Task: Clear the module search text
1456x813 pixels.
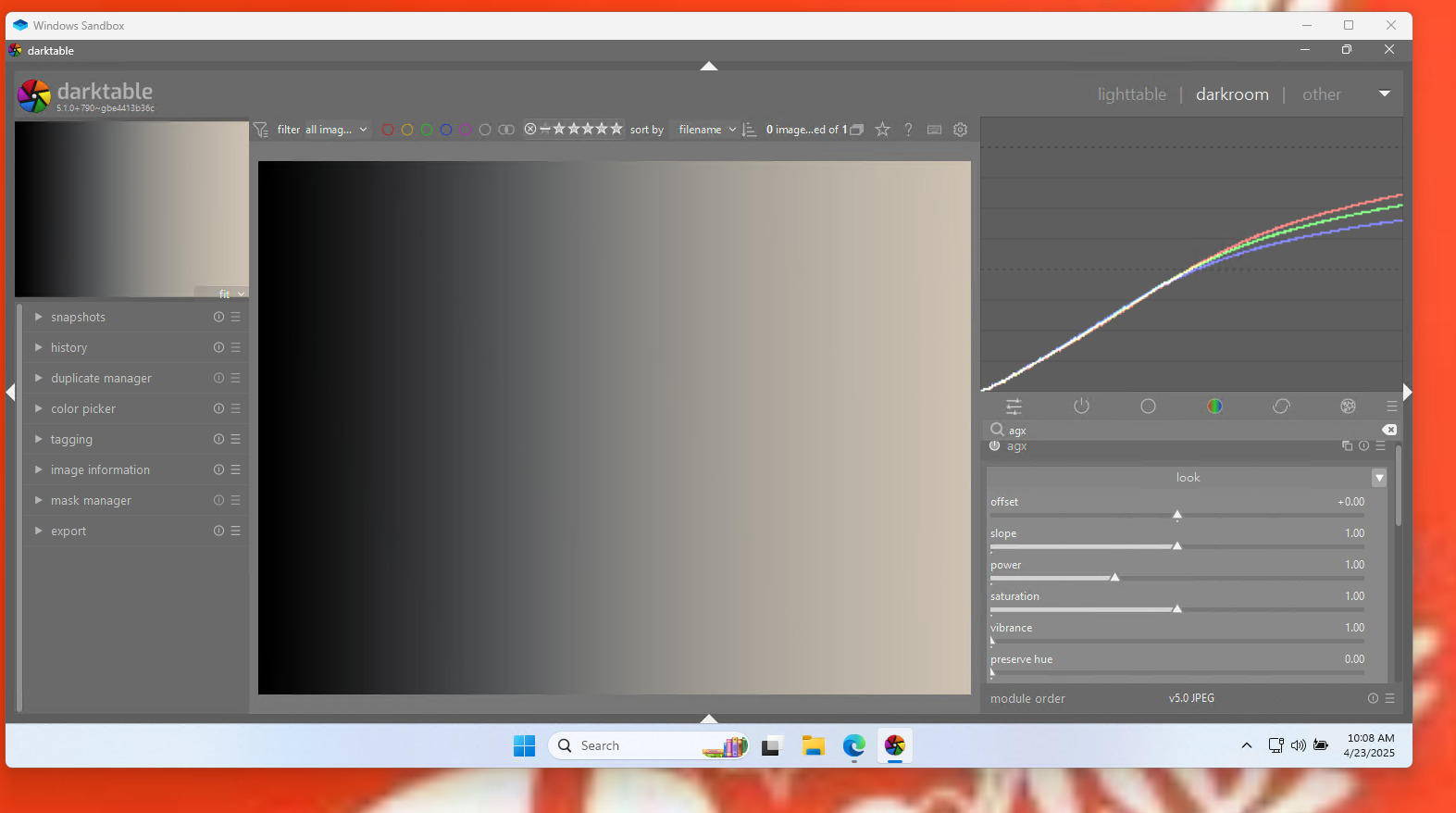Action: [x=1389, y=430]
